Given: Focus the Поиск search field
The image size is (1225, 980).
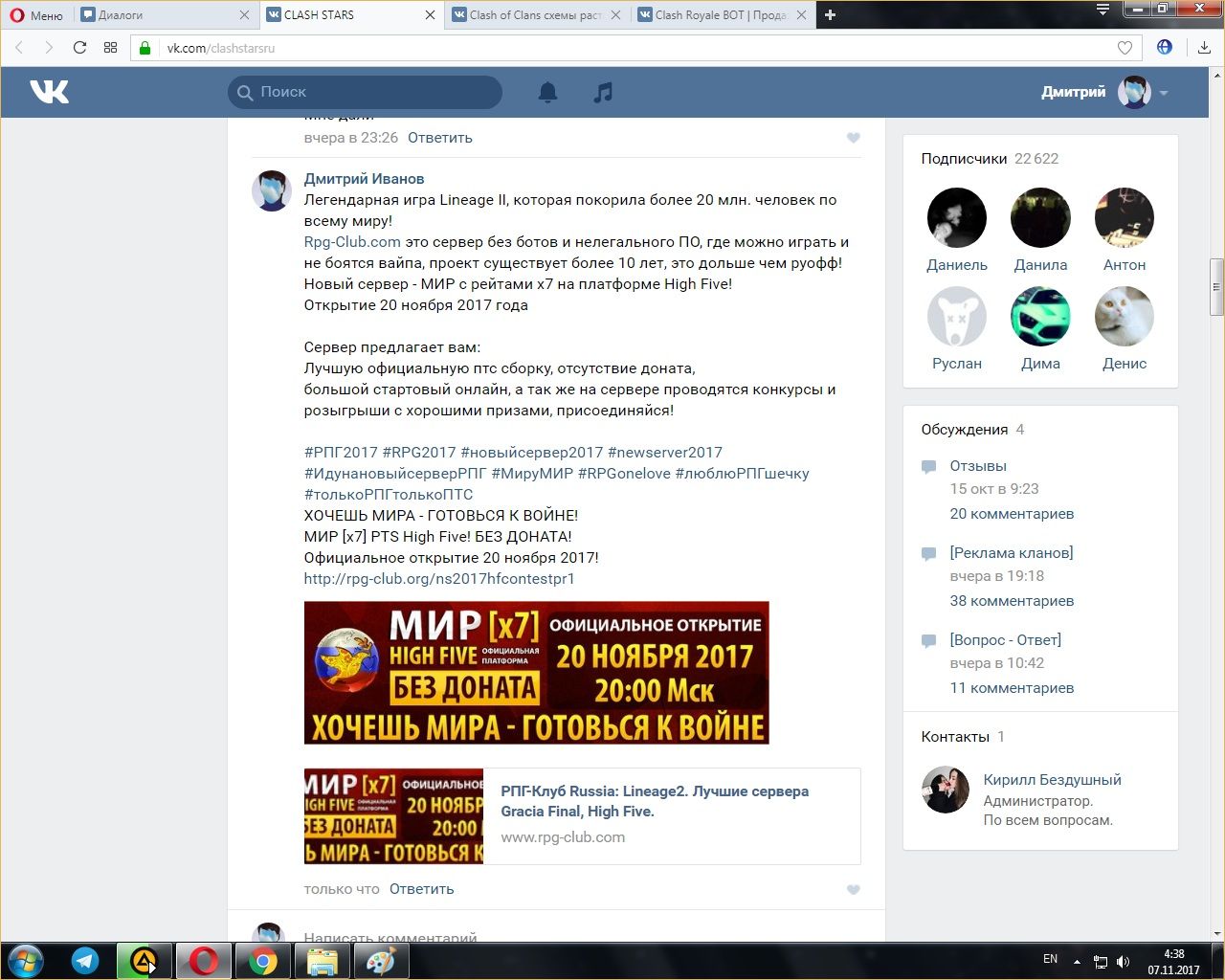Looking at the screenshot, I should click(x=365, y=92).
